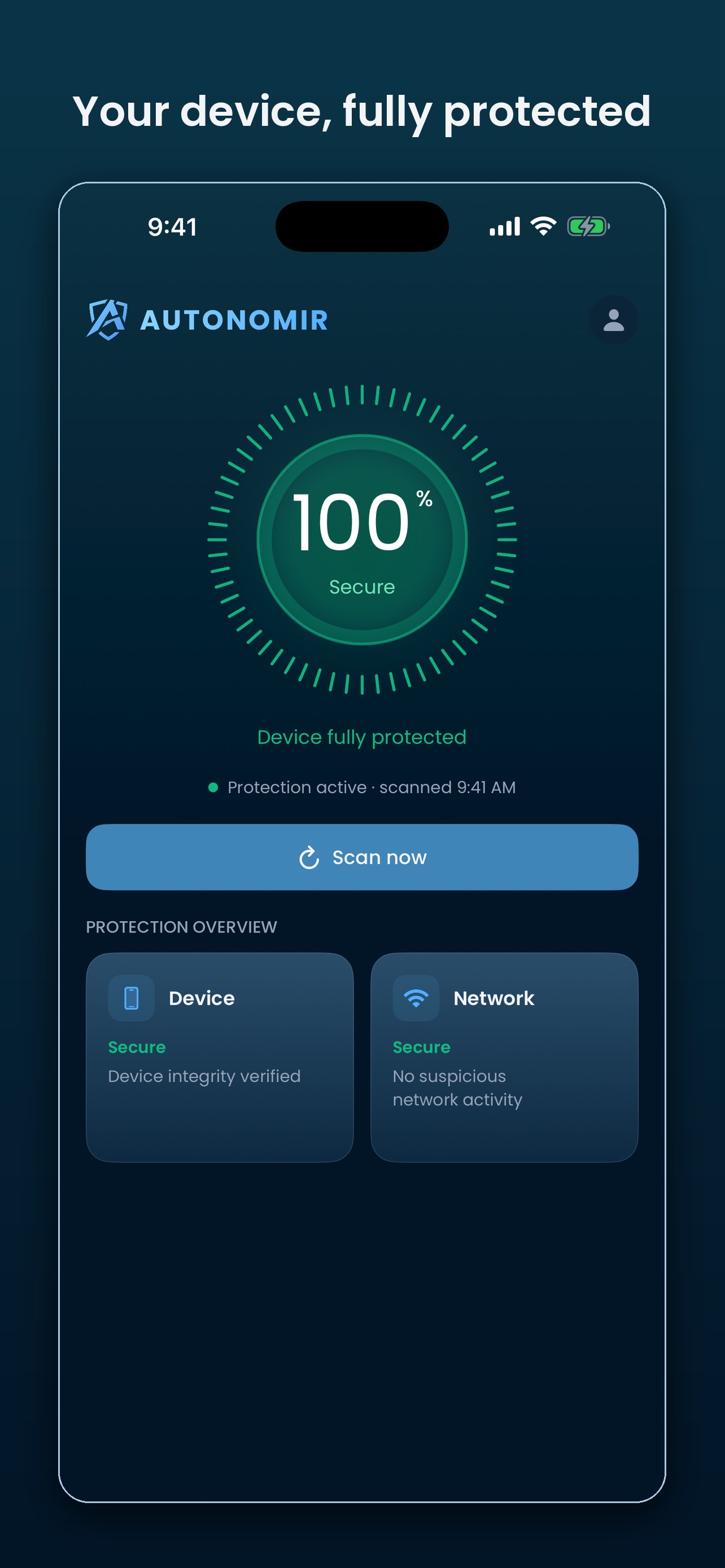The height and width of the screenshot is (1568, 725).
Task: Click the 9:41 status bar clock
Action: coord(172,227)
